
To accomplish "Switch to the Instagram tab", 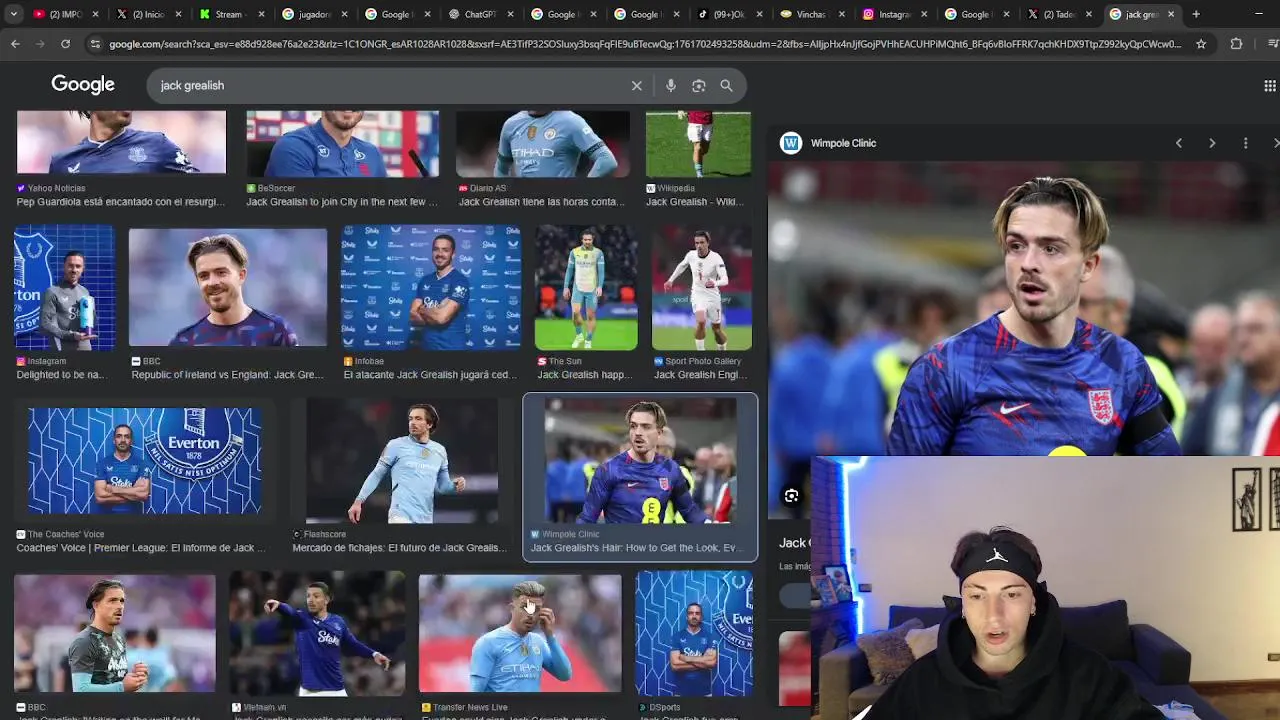I will (x=896, y=14).
